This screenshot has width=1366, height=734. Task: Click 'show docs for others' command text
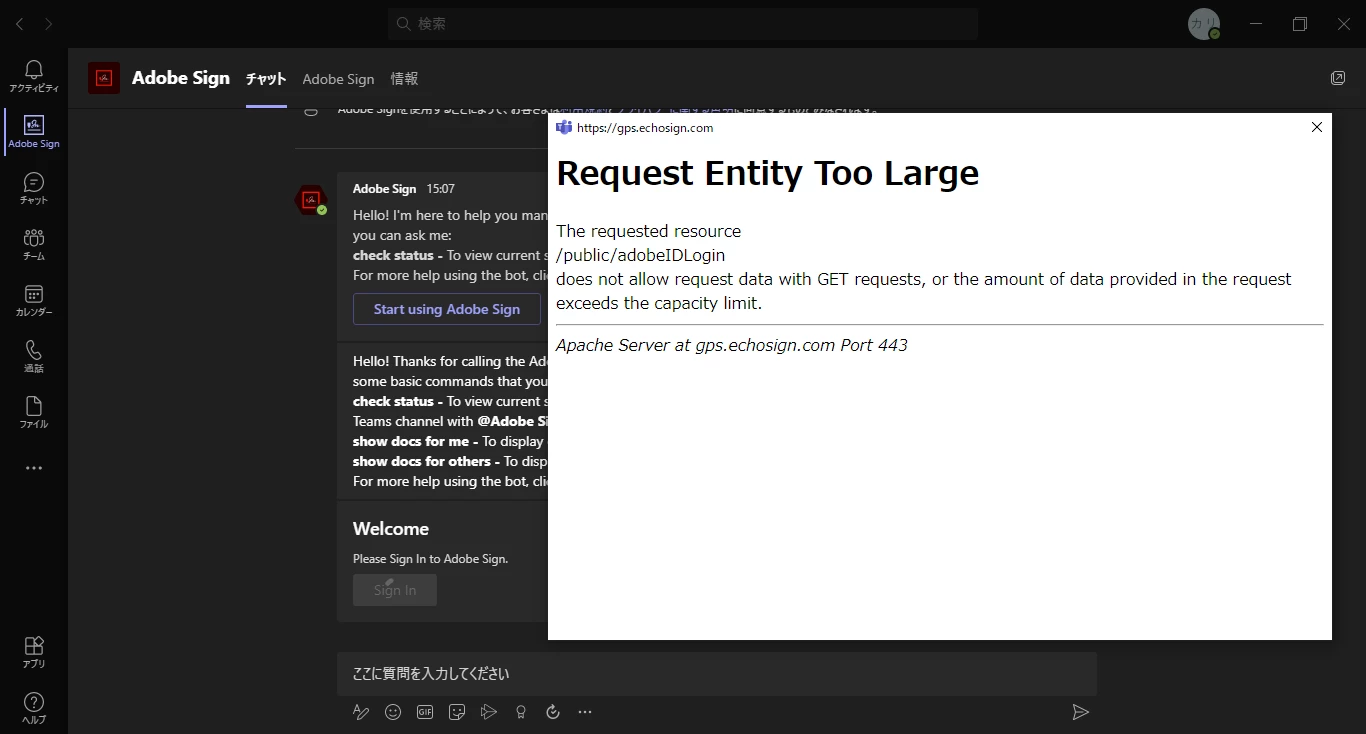tap(422, 461)
